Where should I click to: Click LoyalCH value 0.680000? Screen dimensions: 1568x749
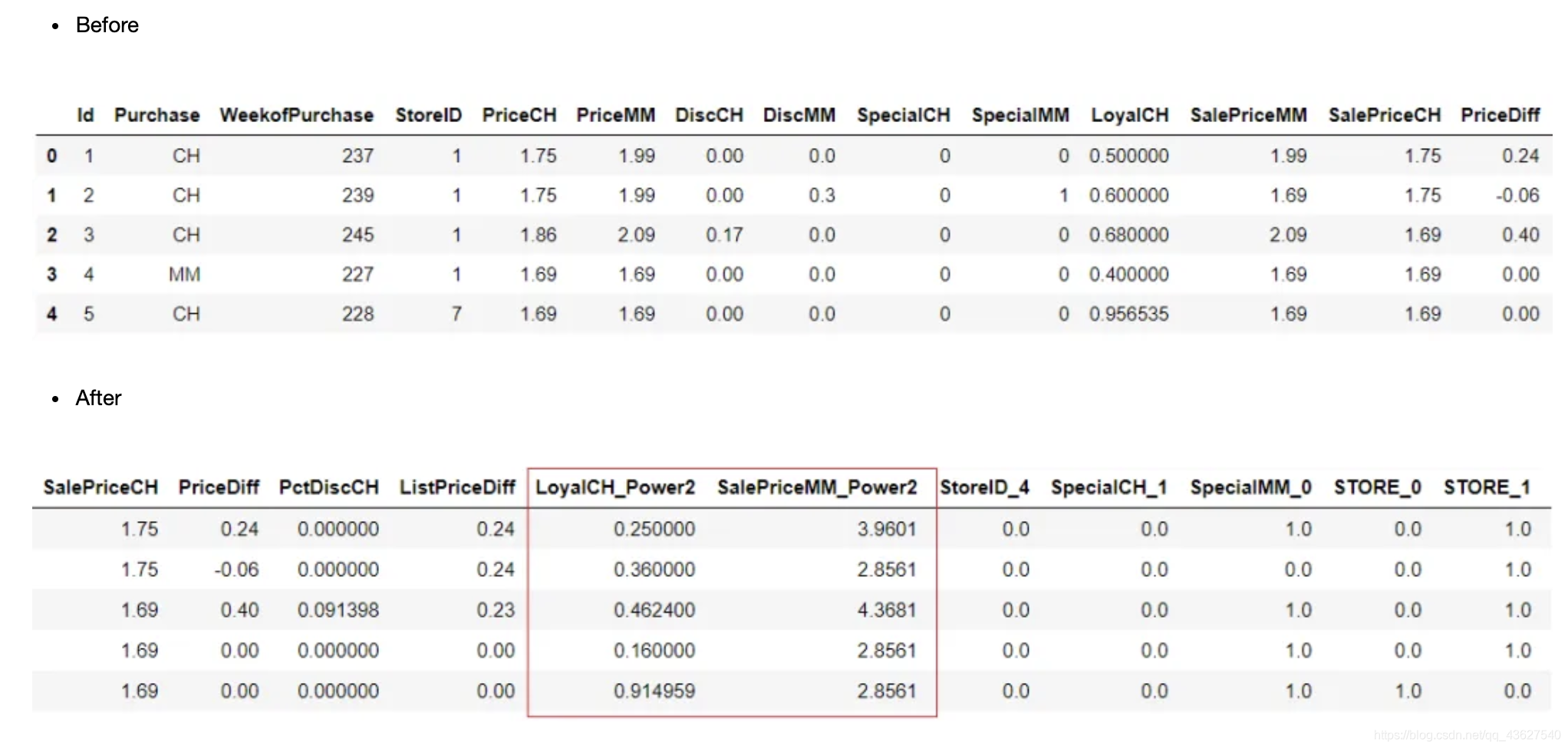1129,235
